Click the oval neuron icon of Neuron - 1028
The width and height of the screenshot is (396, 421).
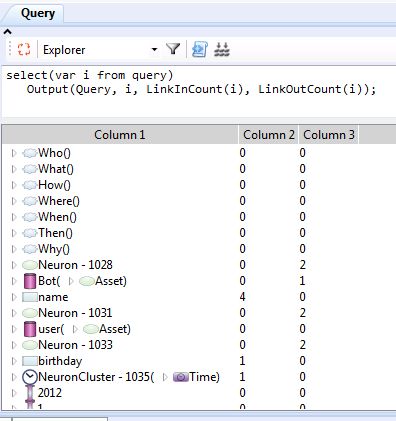30,265
